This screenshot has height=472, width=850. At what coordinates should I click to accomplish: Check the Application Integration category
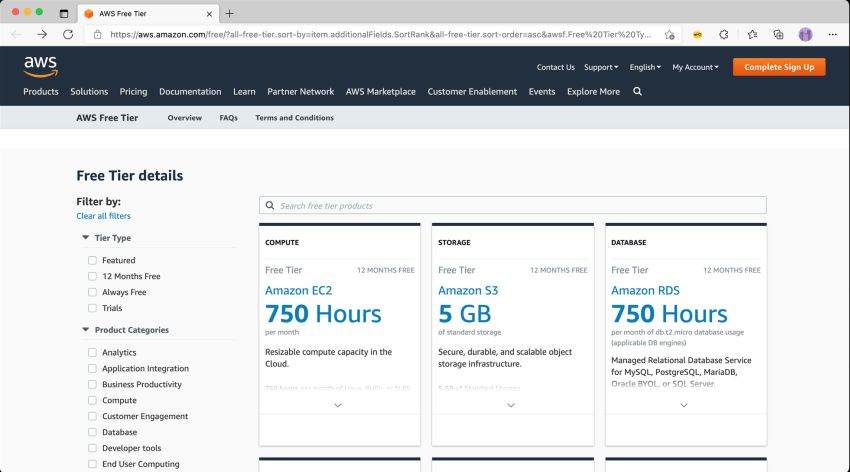[92, 368]
